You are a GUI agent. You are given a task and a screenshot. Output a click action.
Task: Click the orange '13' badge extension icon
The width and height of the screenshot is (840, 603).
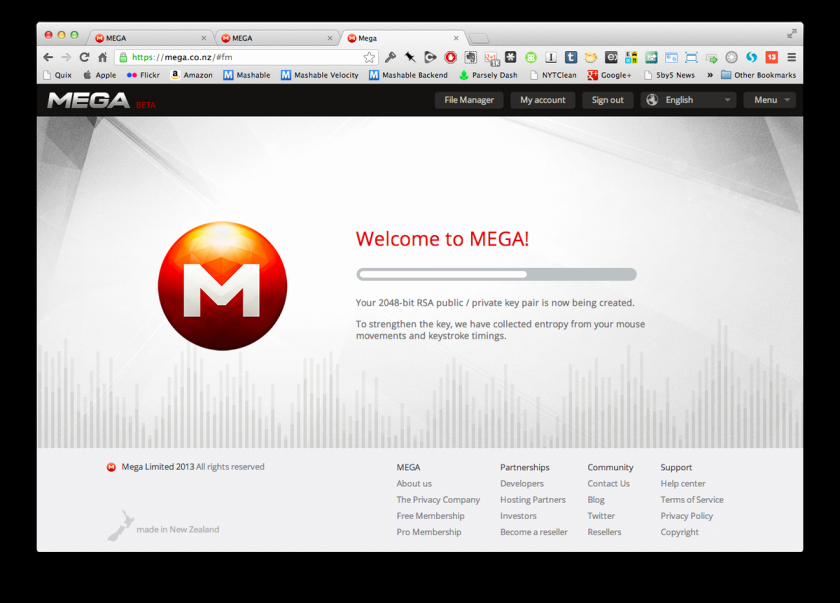771,57
